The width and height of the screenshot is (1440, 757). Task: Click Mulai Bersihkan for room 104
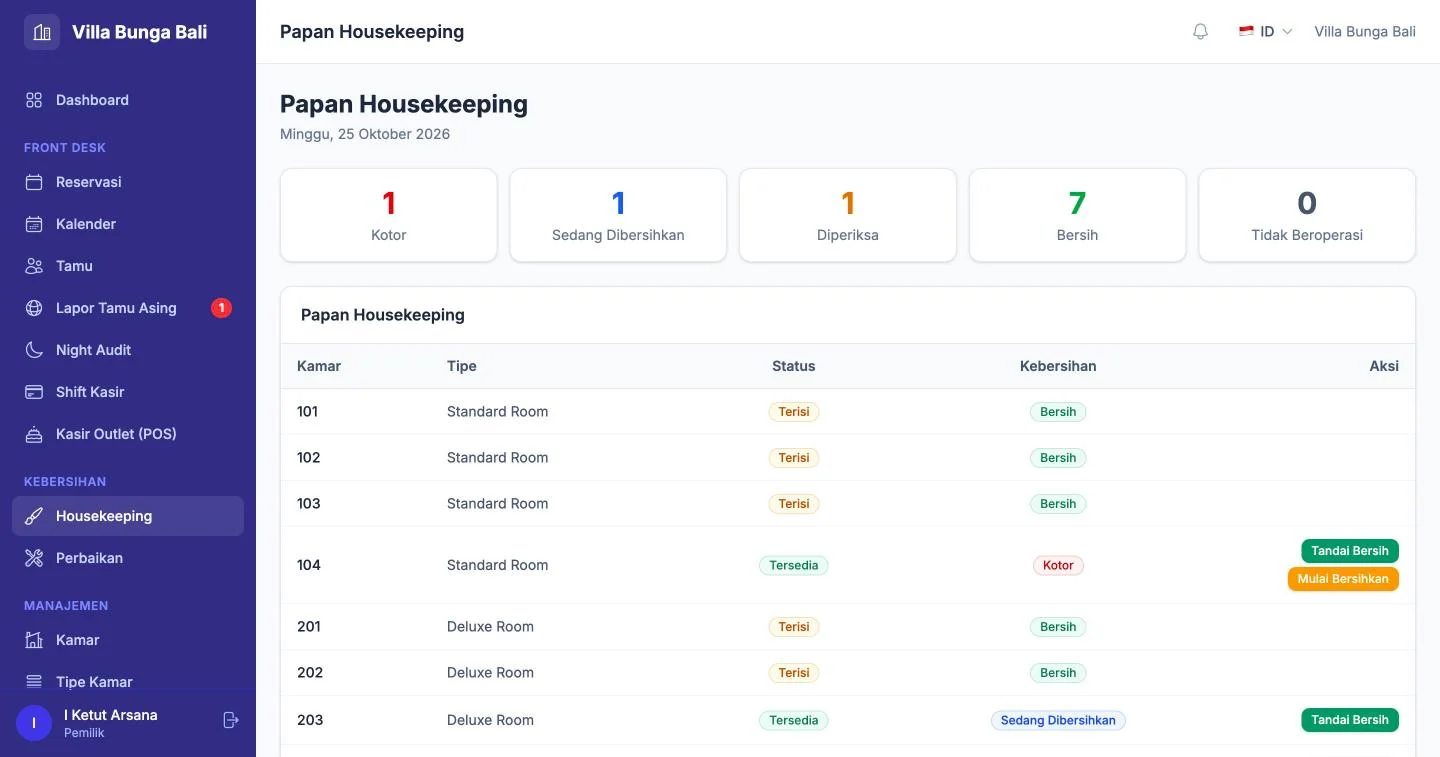[1343, 579]
